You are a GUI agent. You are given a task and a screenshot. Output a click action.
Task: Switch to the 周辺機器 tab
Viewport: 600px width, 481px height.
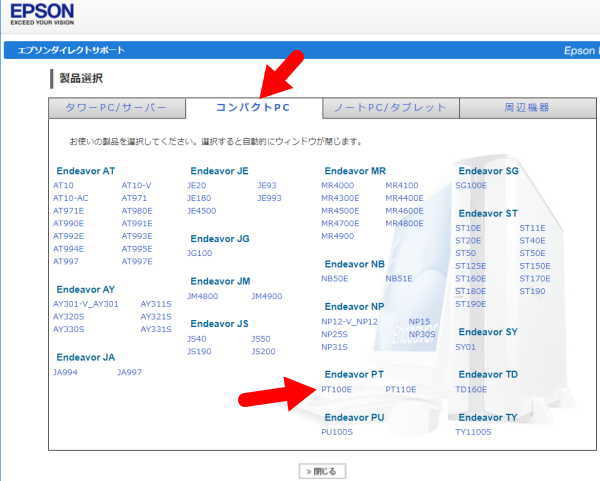tap(524, 108)
